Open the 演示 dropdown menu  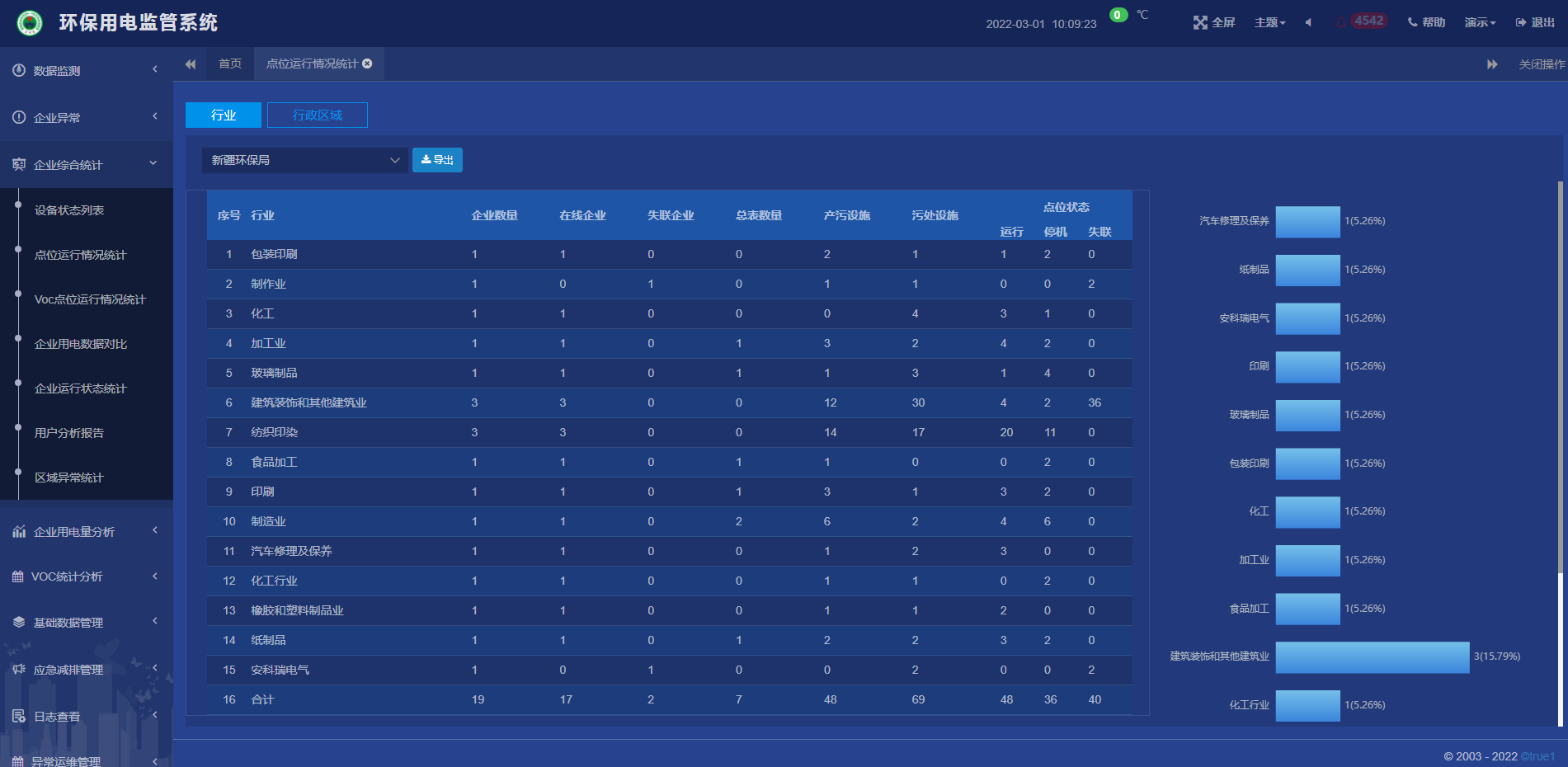tap(1480, 22)
